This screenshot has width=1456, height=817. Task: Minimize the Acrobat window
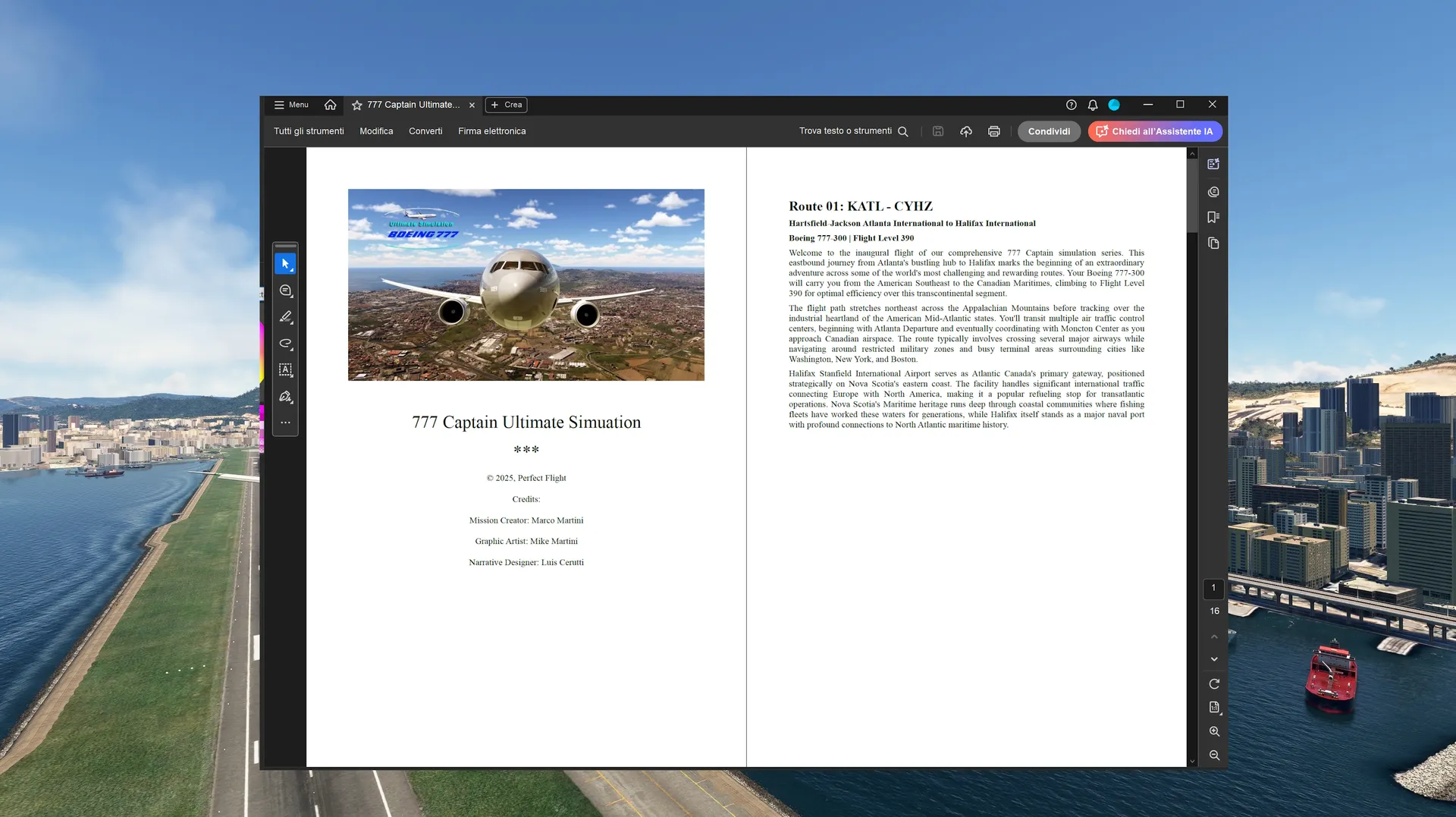pos(1148,105)
